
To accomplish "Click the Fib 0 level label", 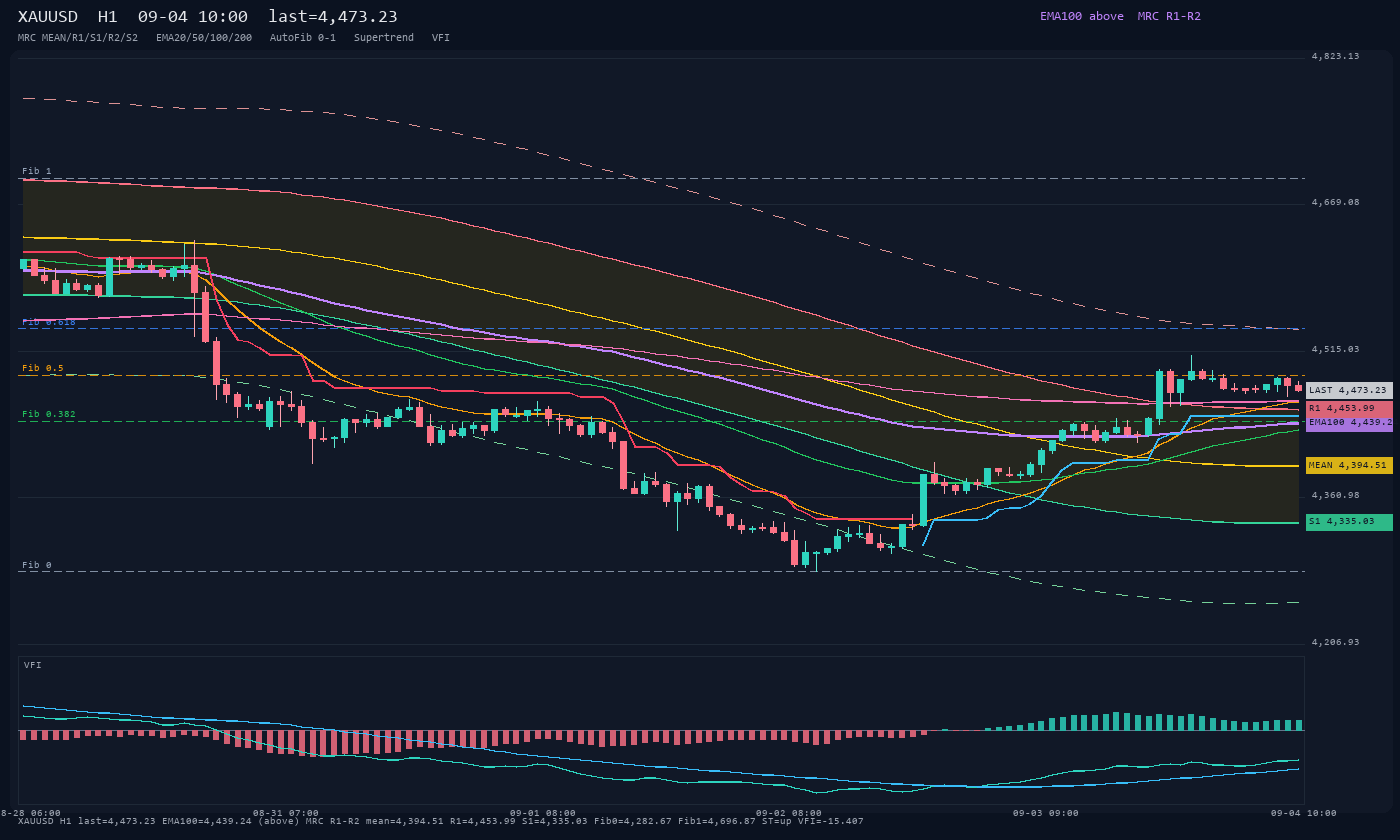I will [37, 565].
